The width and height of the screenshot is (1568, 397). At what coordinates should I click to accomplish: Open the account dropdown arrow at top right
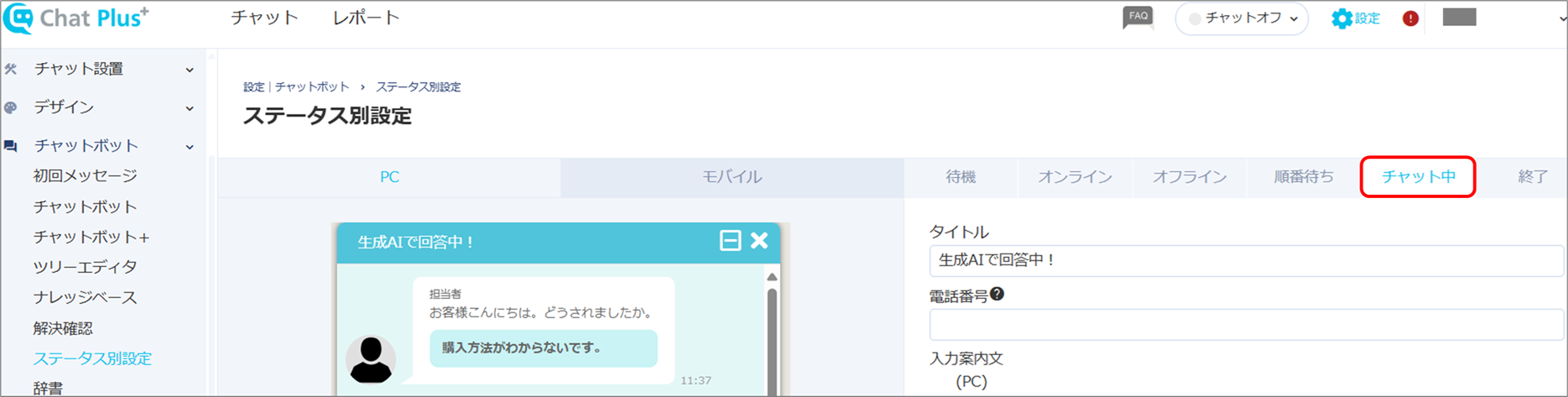(1561, 18)
